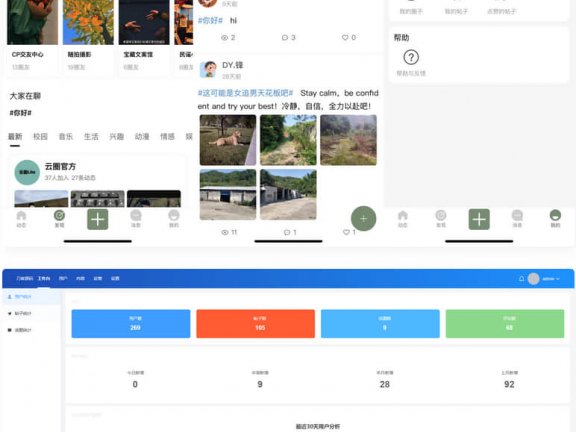
Task: Open the DY.锋 username
Action: (x=233, y=65)
